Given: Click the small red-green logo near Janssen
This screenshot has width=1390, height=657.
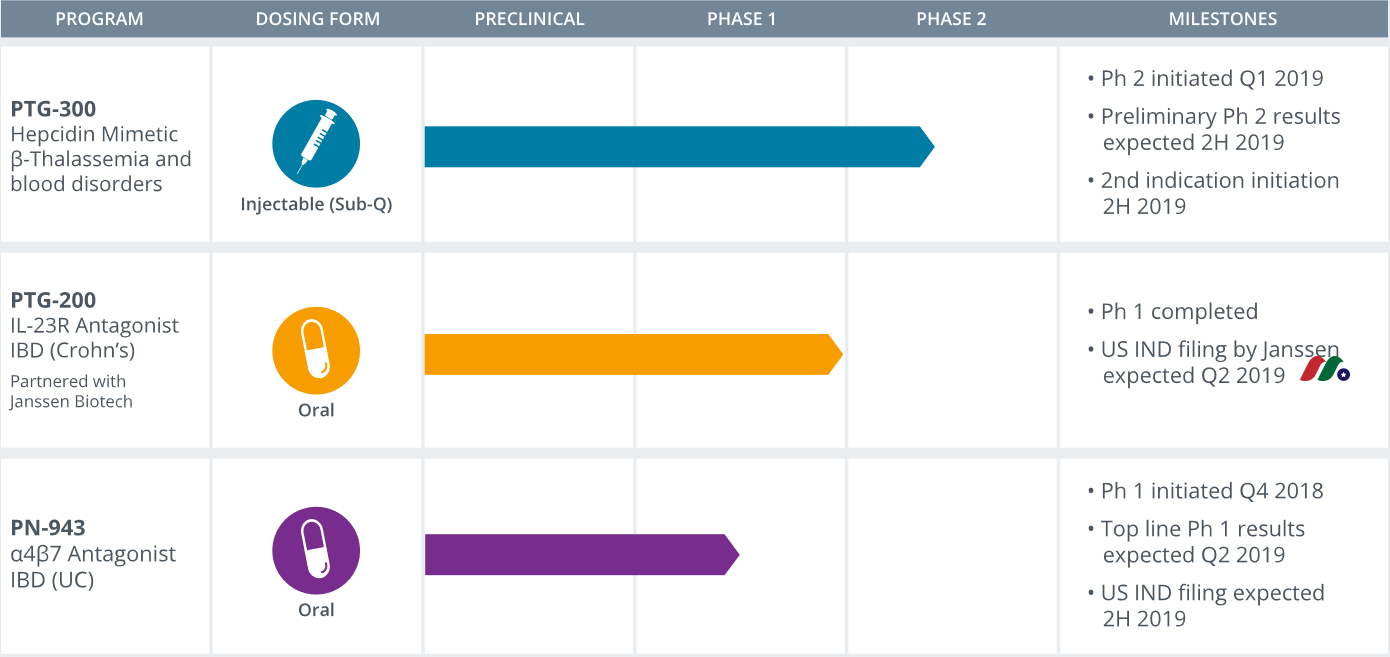Looking at the screenshot, I should [x=1325, y=369].
